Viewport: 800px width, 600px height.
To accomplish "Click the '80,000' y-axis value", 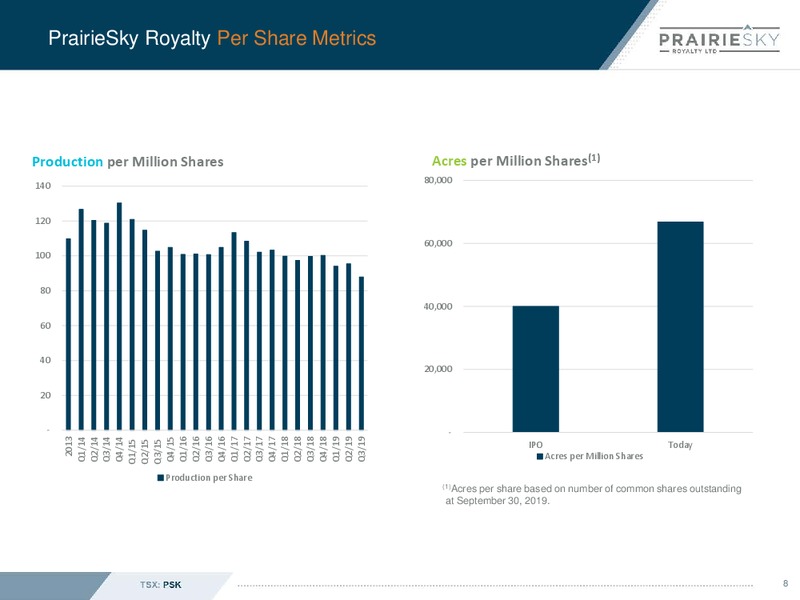I will 438,180.
